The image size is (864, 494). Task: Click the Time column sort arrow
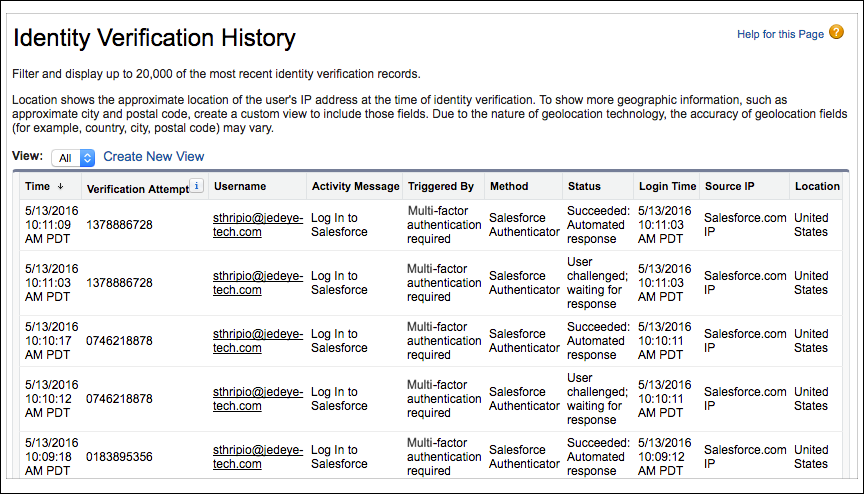[x=61, y=187]
